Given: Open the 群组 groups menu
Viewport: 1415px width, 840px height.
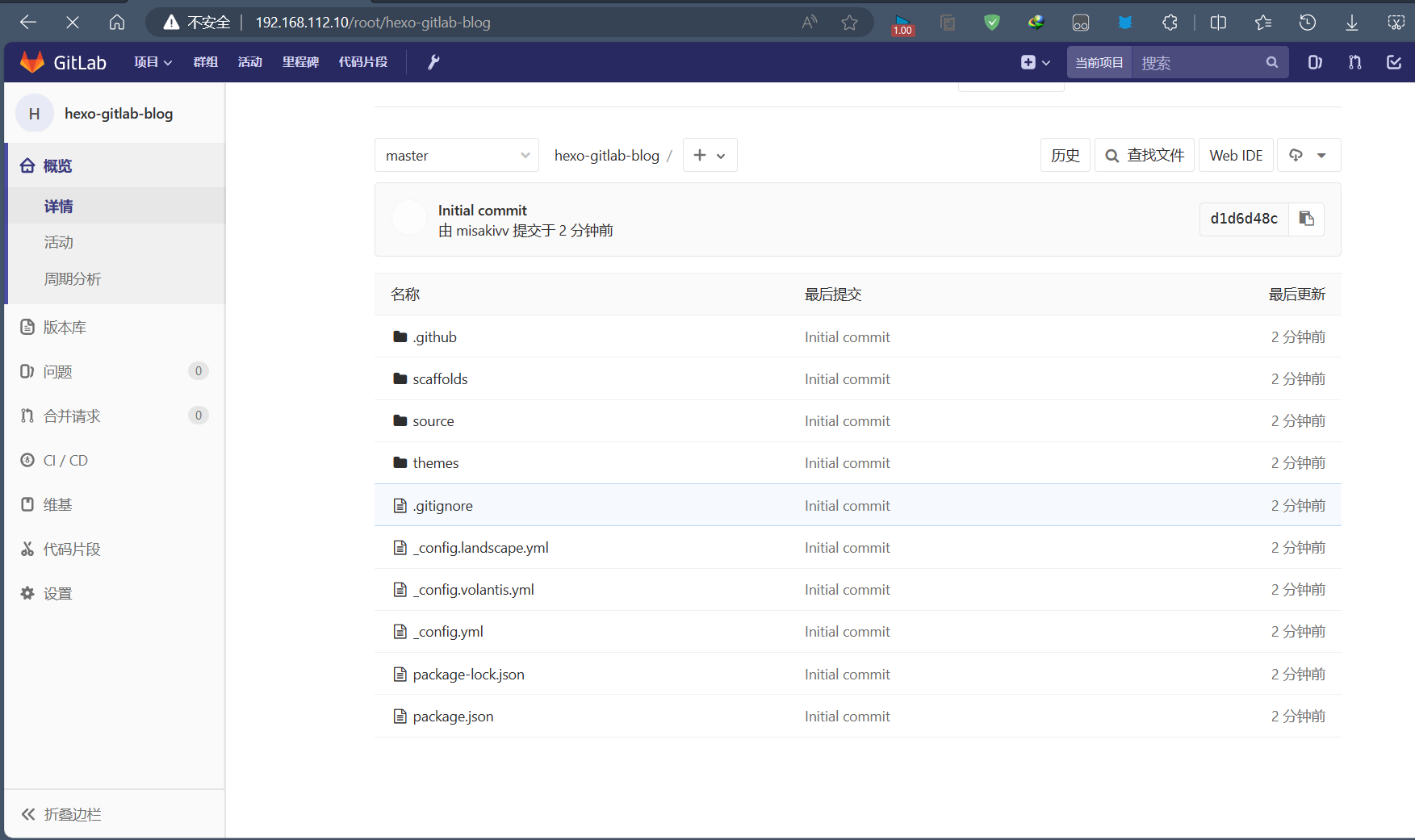Looking at the screenshot, I should (x=205, y=62).
